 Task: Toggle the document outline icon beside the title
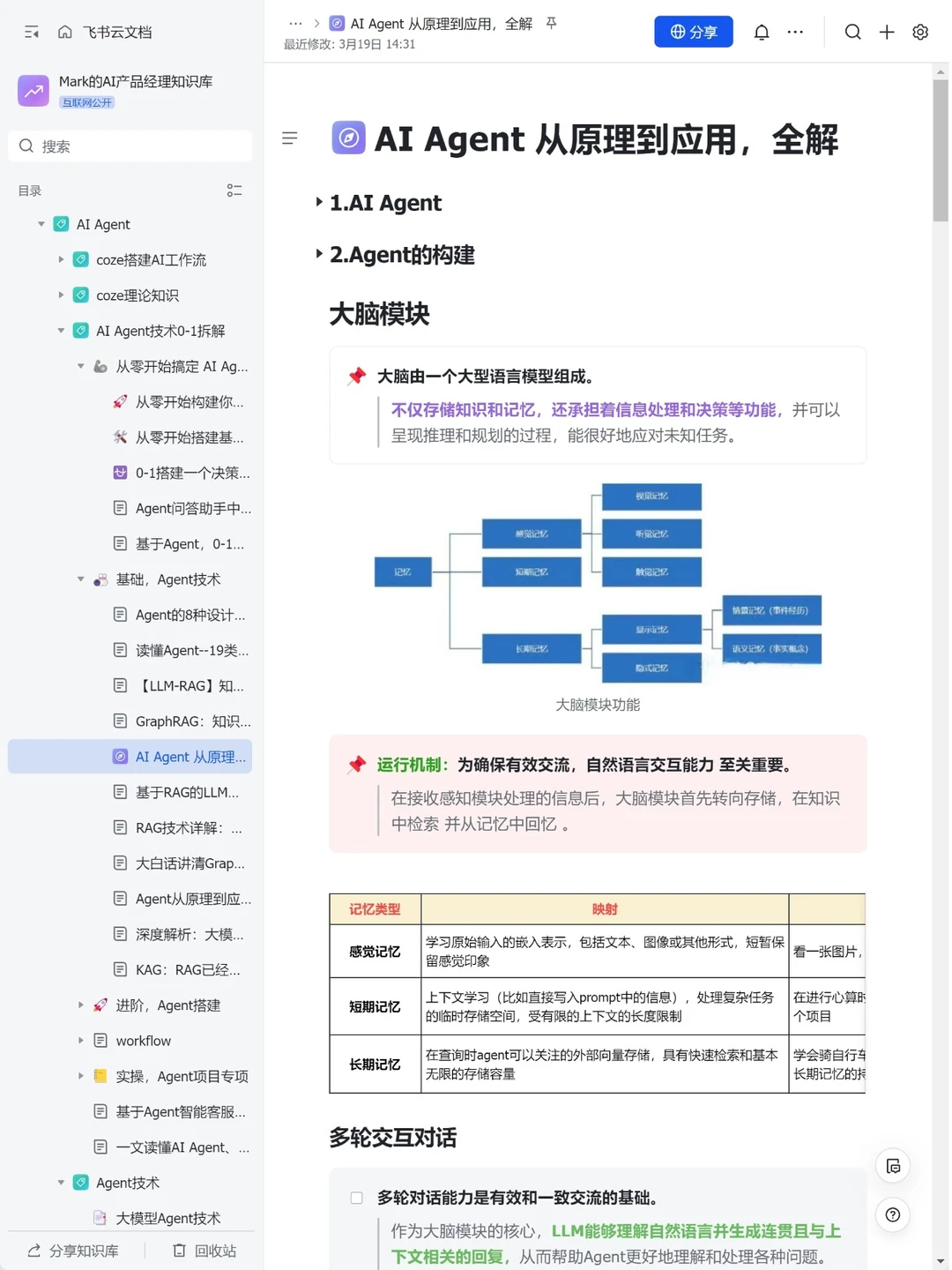tap(289, 138)
